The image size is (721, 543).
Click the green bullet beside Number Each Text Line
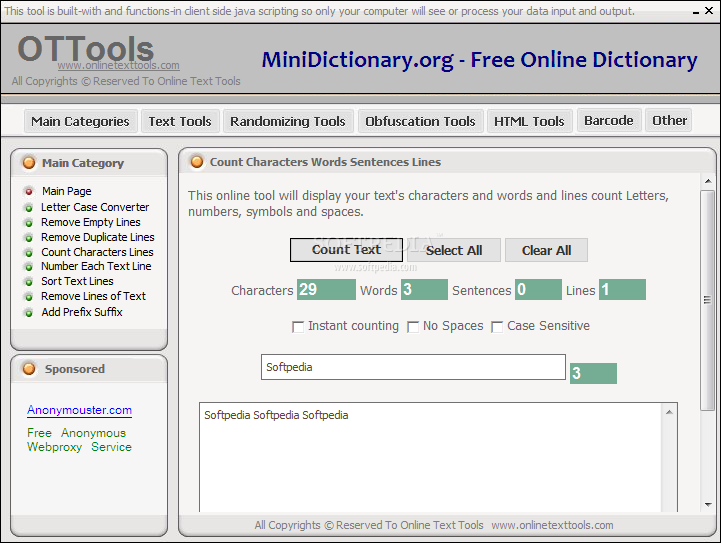pyautogui.click(x=29, y=267)
